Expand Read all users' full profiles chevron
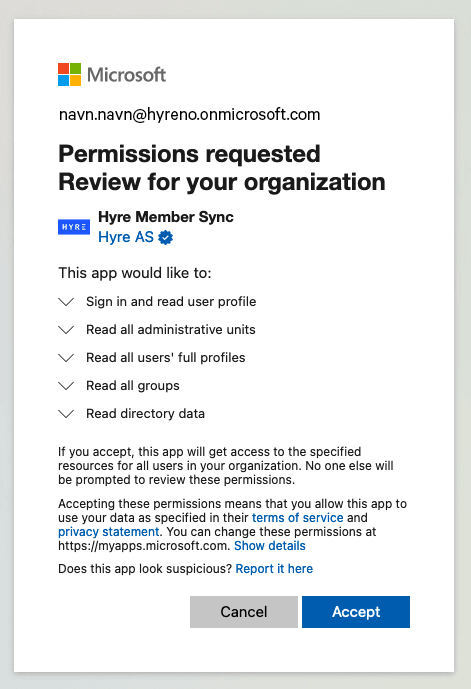 66,358
